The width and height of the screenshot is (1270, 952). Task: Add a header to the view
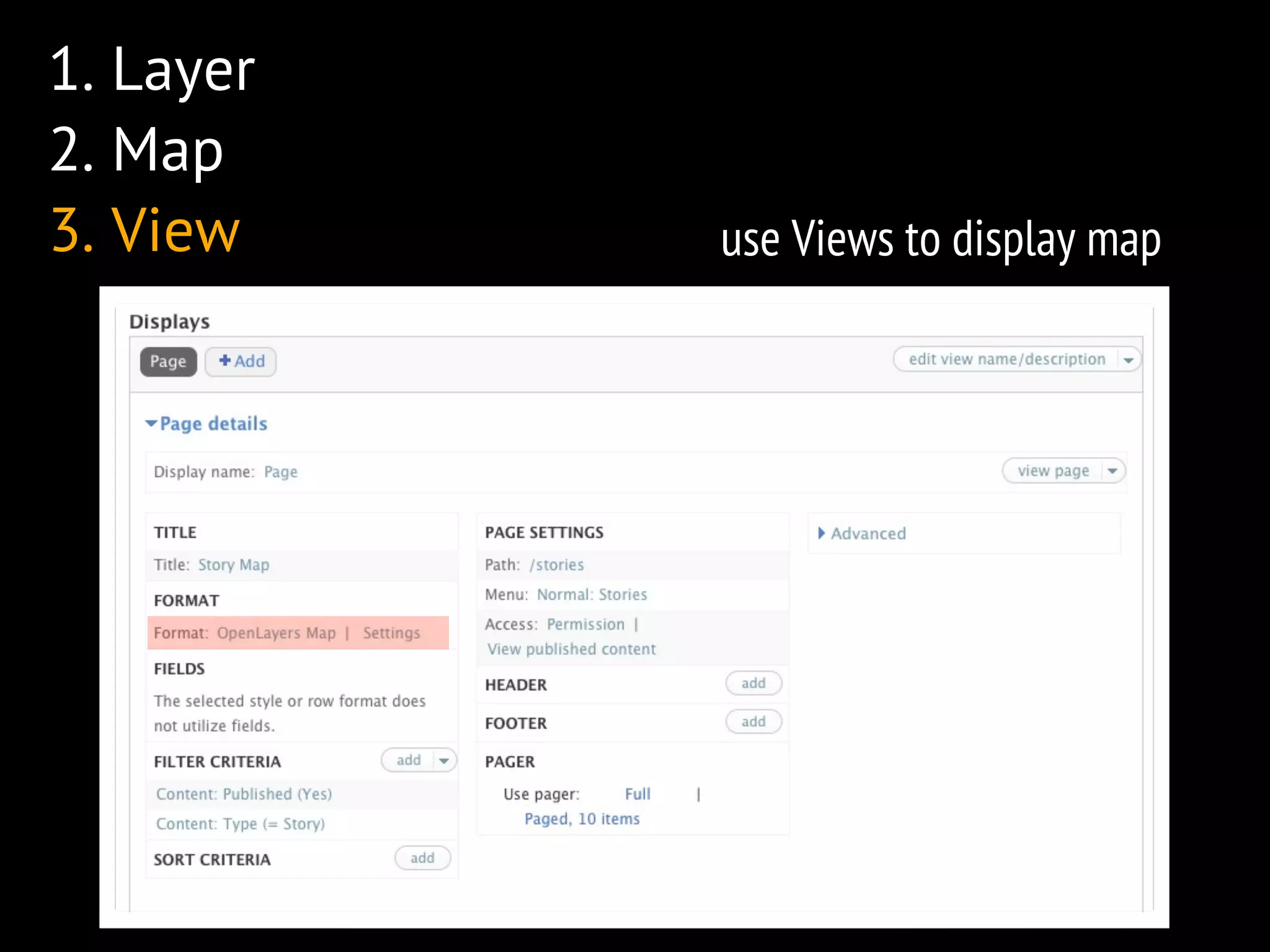pyautogui.click(x=753, y=683)
